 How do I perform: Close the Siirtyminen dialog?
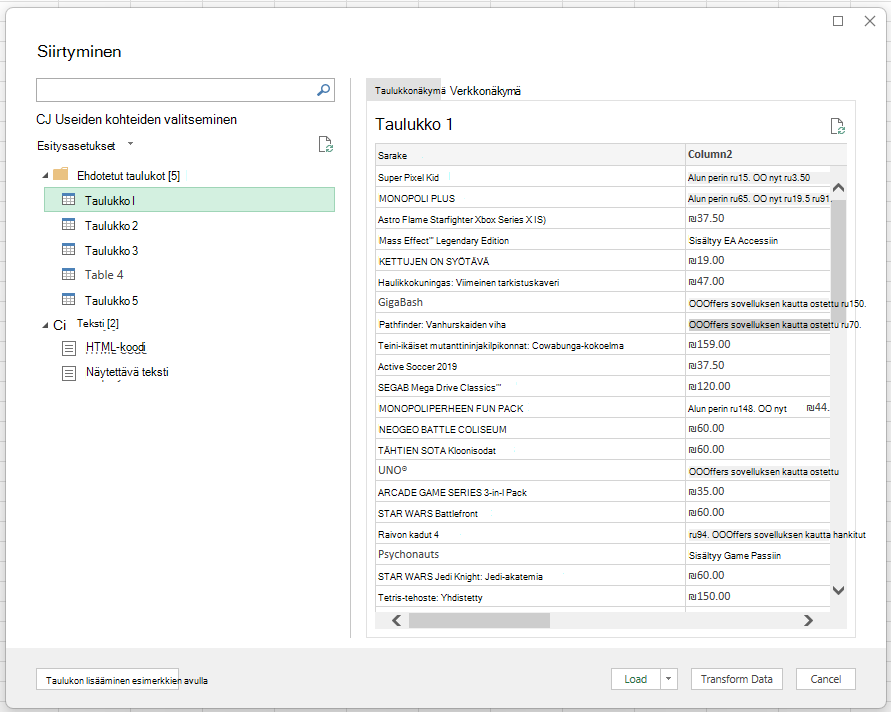[869, 21]
